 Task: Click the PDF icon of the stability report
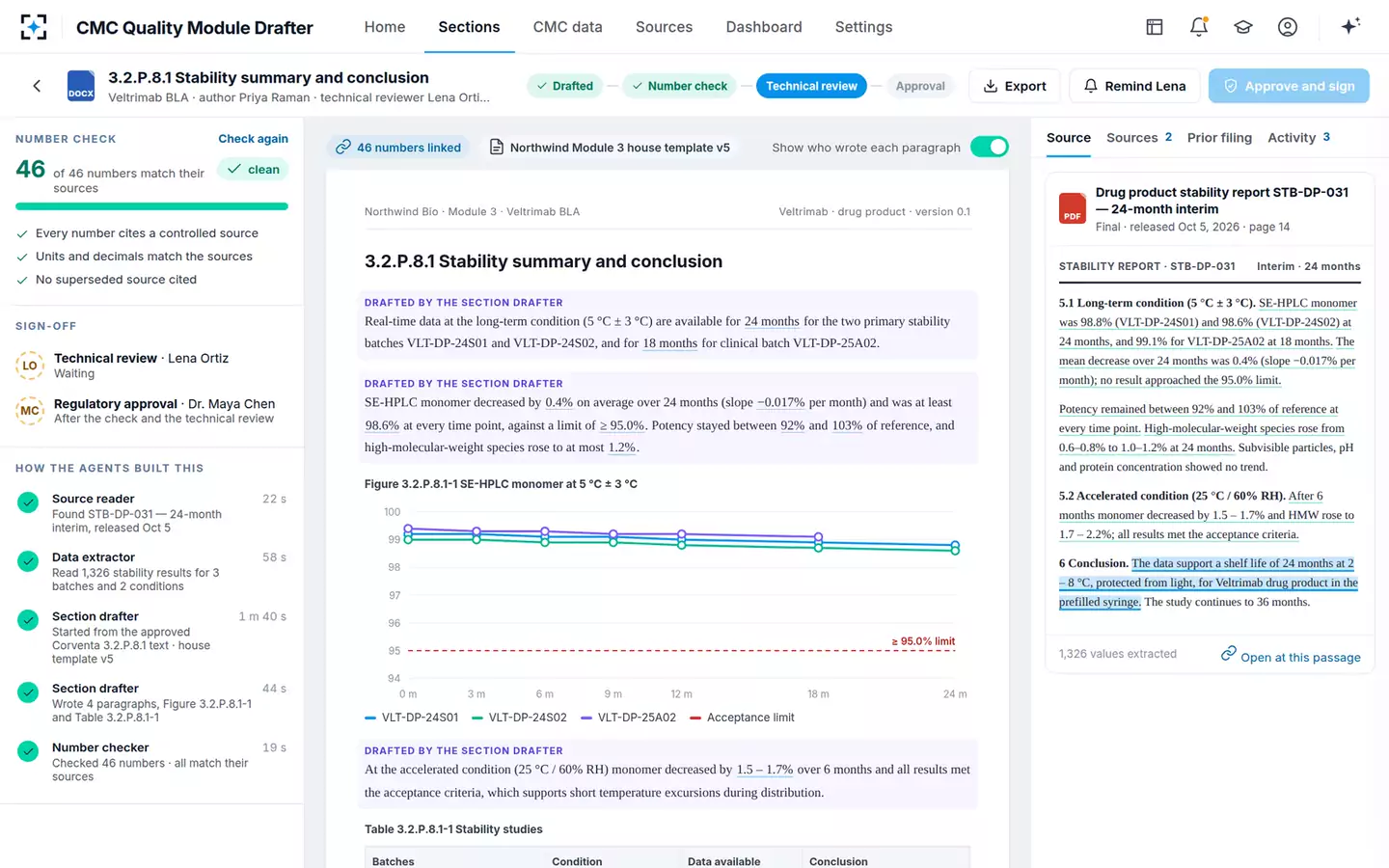pyautogui.click(x=1073, y=208)
